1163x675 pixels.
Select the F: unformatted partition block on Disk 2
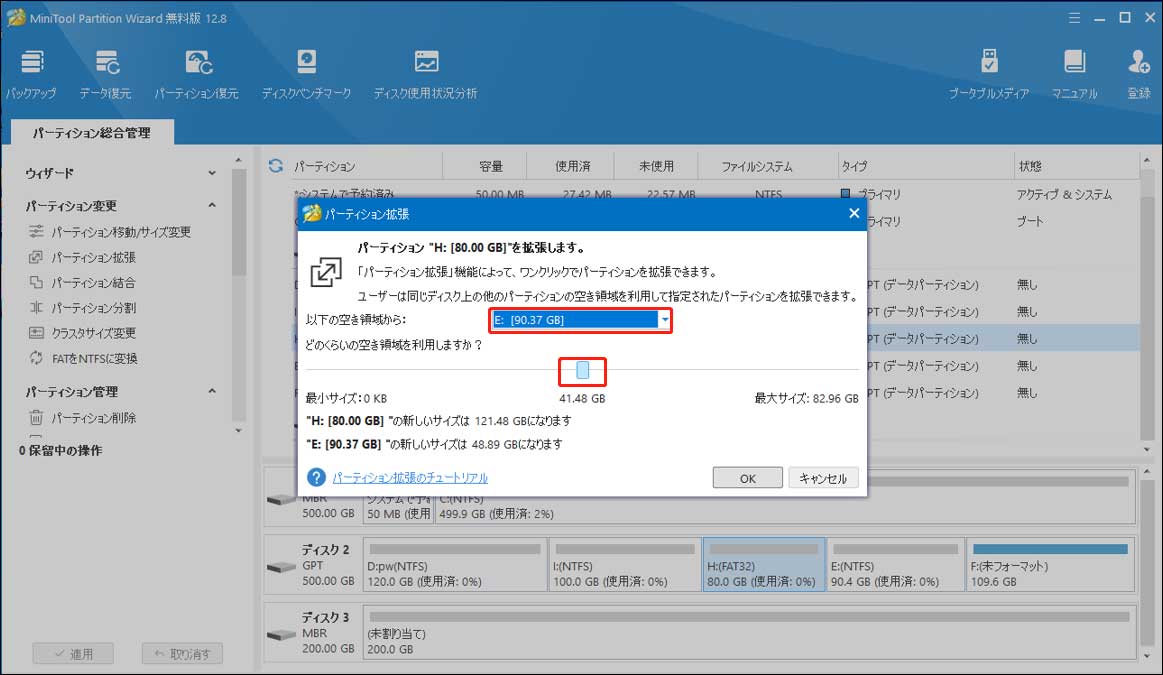pos(1050,565)
